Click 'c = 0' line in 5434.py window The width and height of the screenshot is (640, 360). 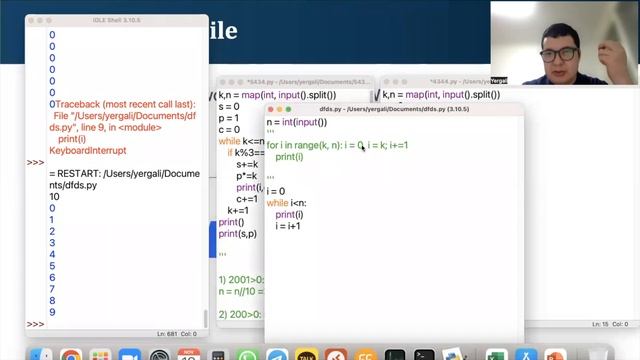click(x=229, y=130)
